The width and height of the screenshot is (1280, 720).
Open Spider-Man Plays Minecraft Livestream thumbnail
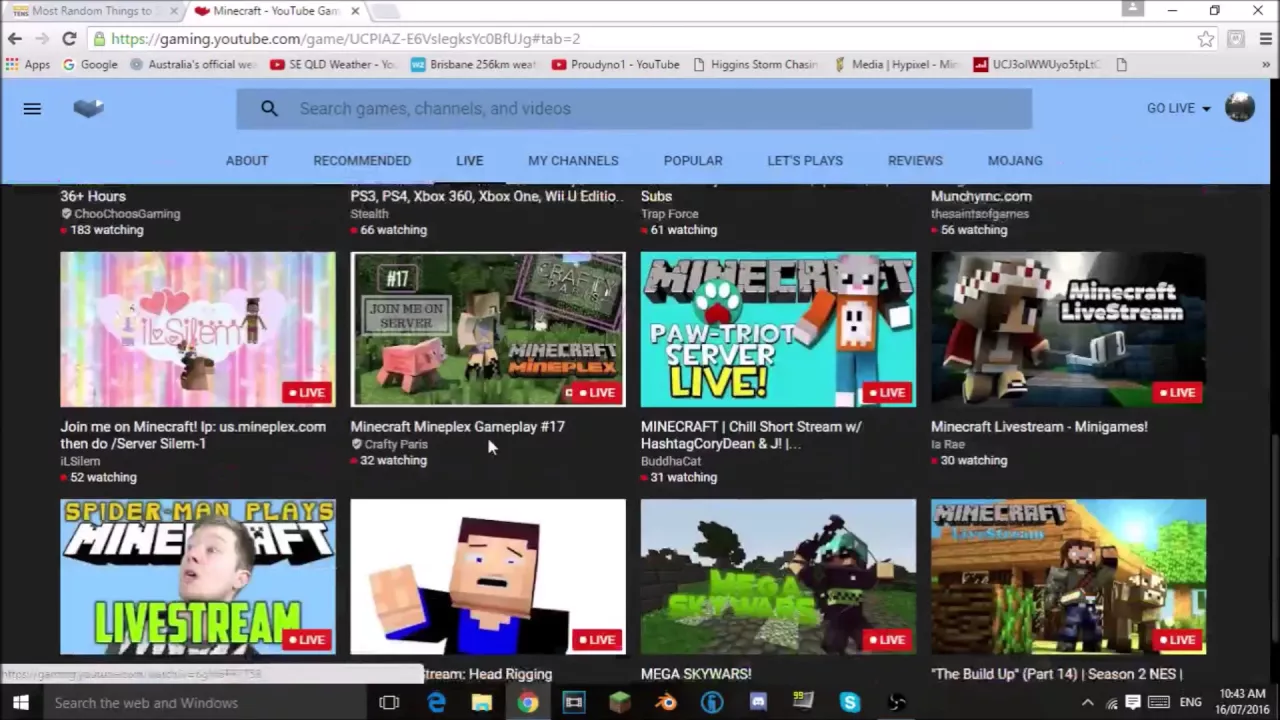198,577
